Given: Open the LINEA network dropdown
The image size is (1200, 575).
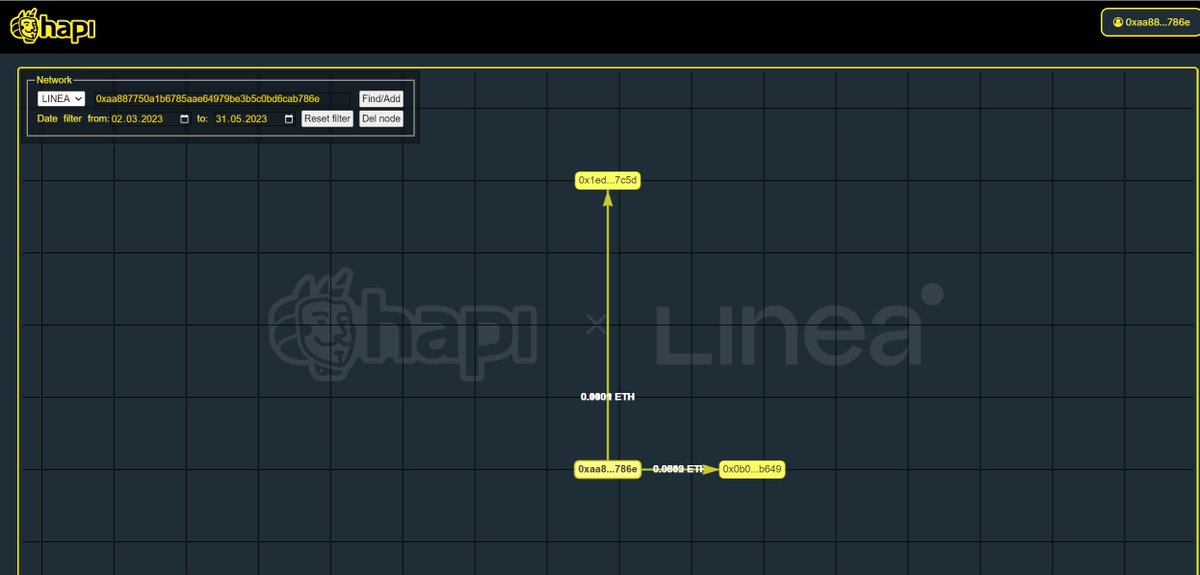Looking at the screenshot, I should click(61, 99).
